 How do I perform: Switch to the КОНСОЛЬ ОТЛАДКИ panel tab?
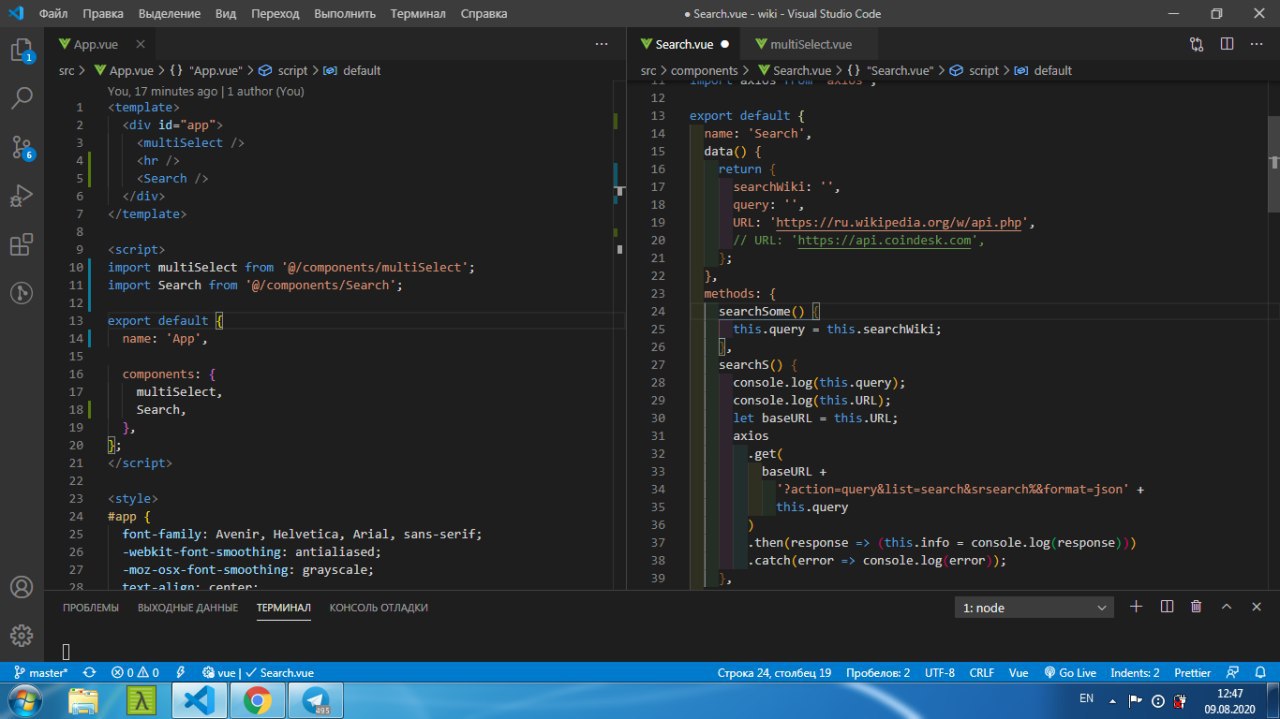click(379, 607)
